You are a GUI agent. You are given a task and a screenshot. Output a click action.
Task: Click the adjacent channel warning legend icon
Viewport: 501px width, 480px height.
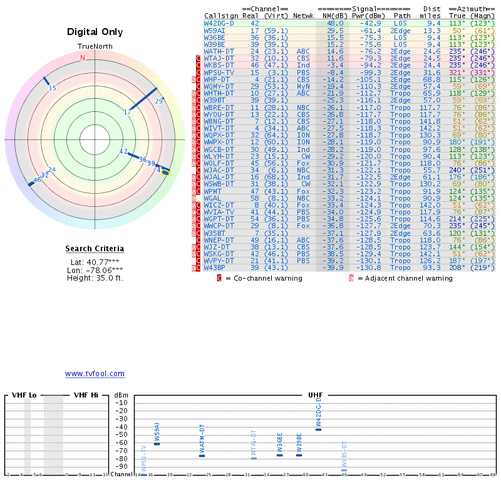coord(351,278)
